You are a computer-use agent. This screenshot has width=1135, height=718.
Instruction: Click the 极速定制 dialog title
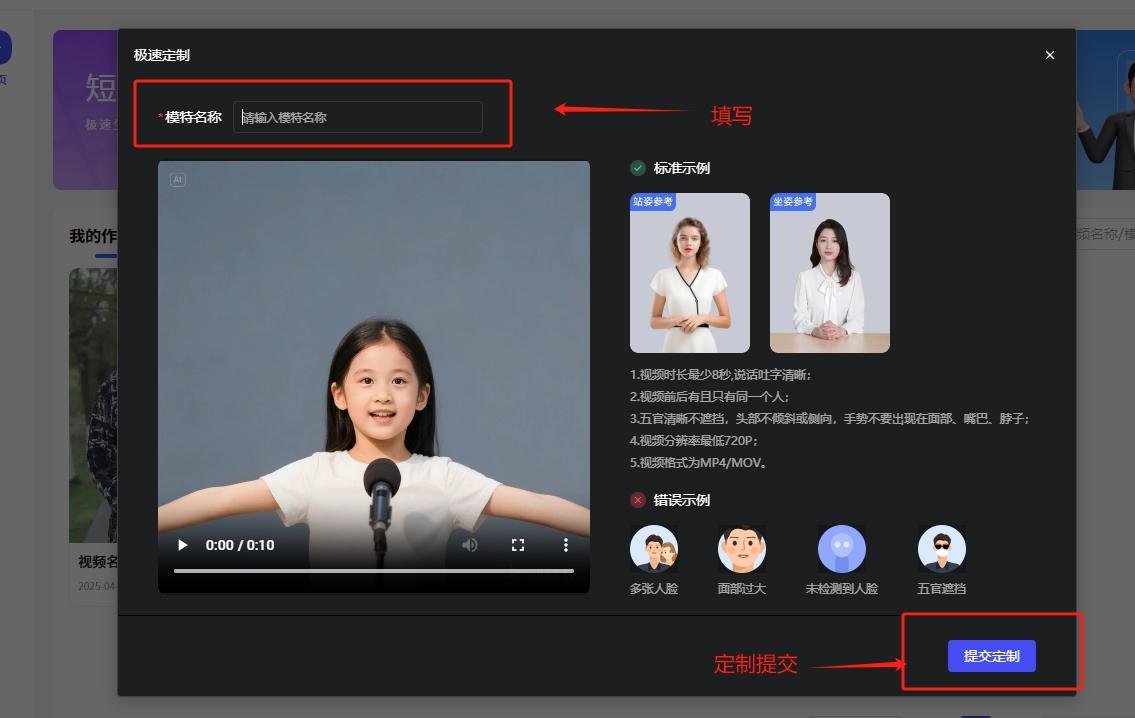(161, 55)
